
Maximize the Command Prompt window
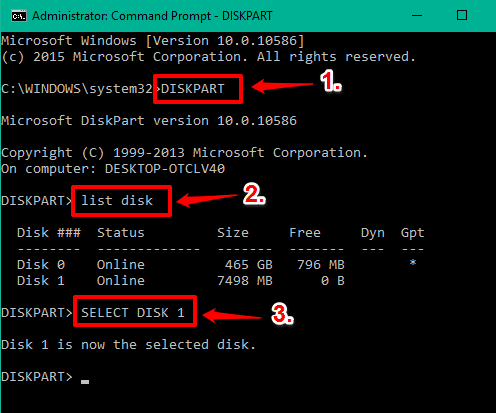click(x=462, y=15)
